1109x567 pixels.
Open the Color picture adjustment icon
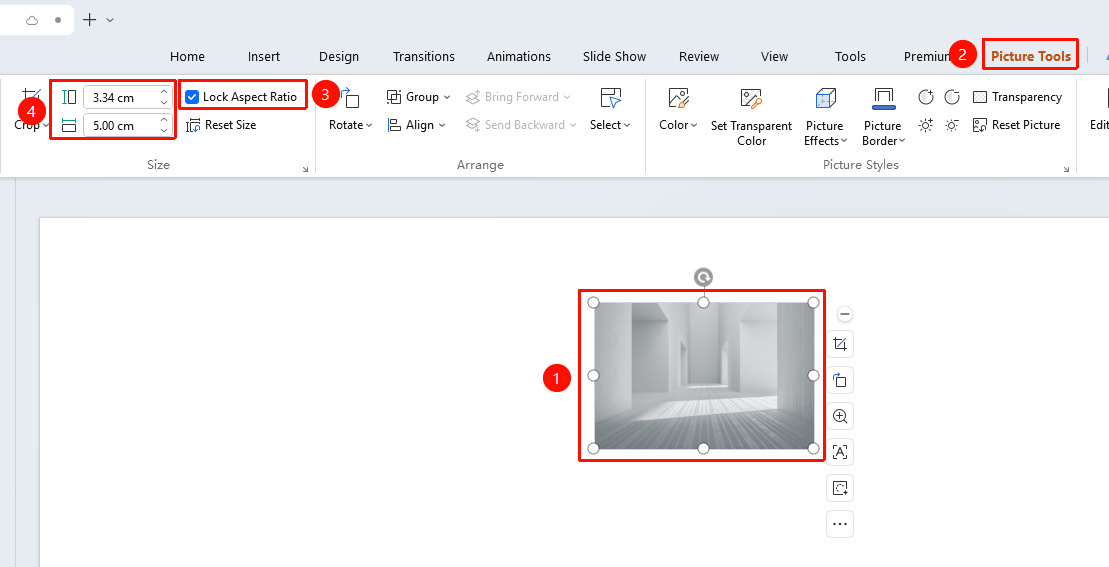pos(678,98)
